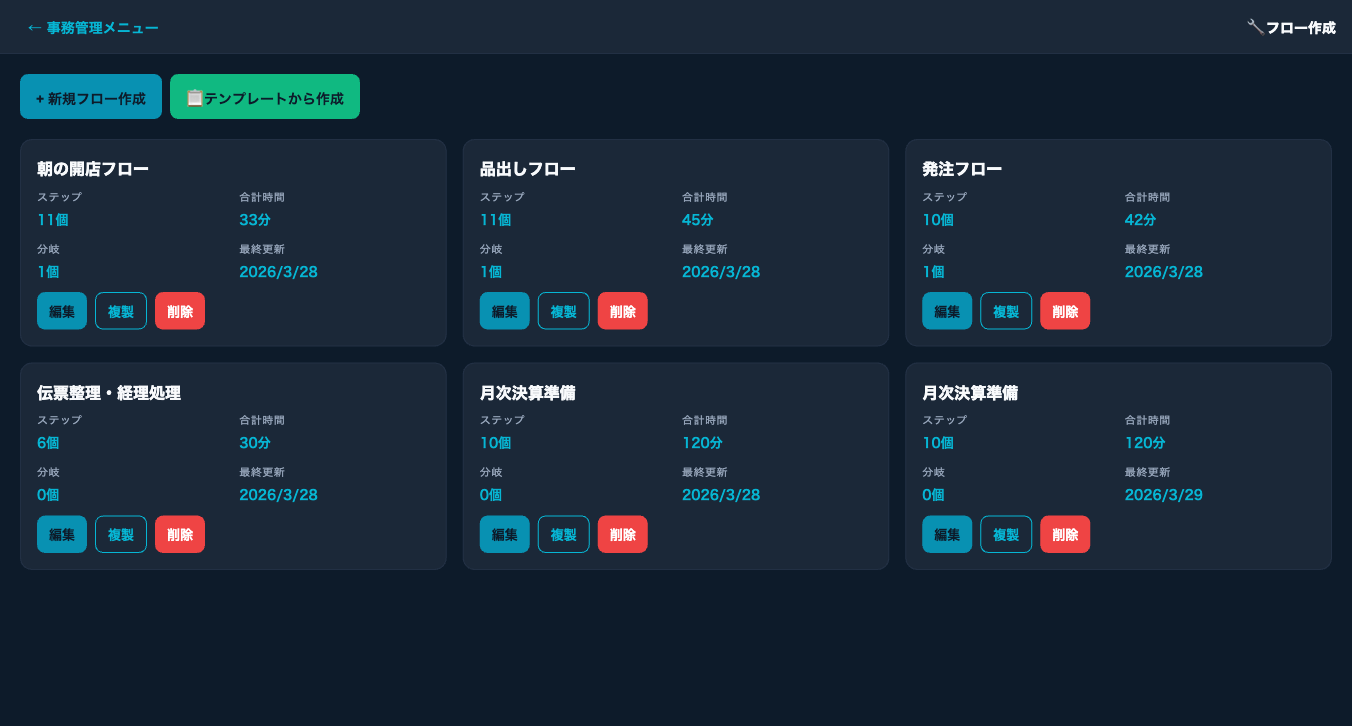The width and height of the screenshot is (1352, 726).
Task: Copy 発注フロー using 複製
Action: [1006, 311]
